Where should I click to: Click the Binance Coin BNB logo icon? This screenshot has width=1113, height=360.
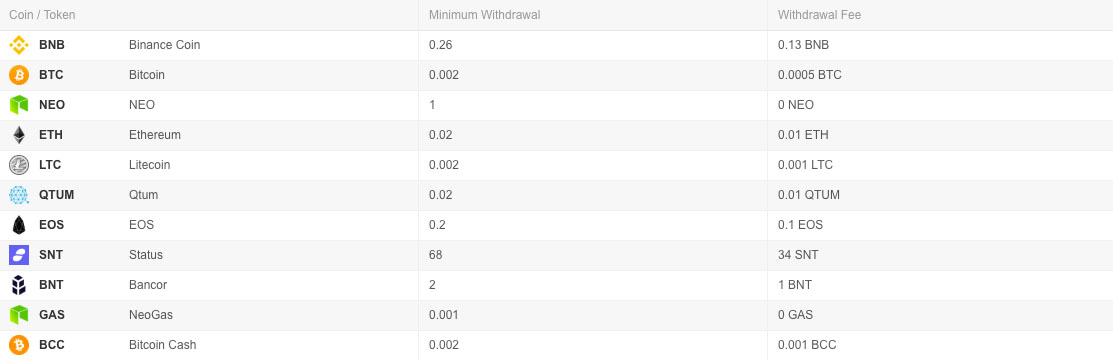18,45
